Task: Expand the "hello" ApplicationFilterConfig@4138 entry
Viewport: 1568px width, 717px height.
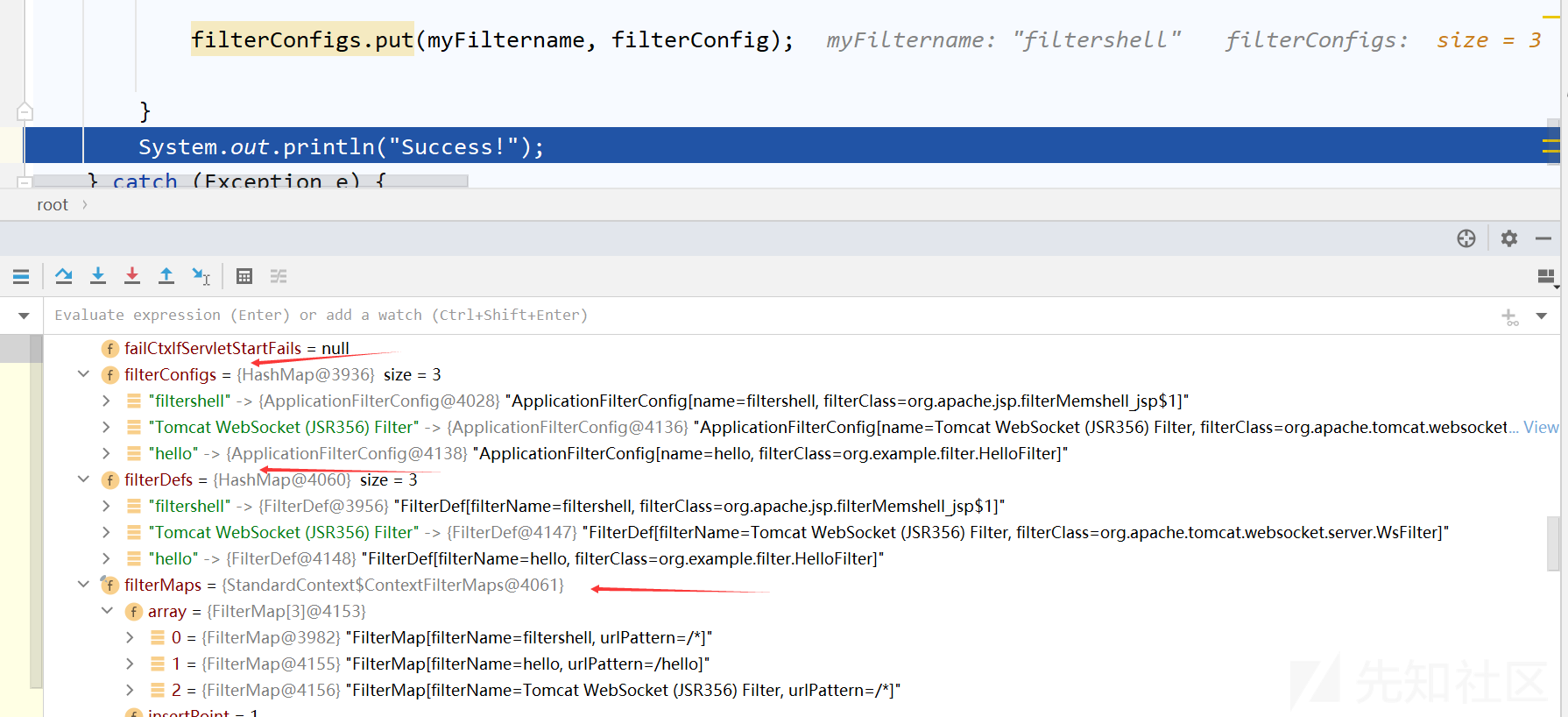Action: click(x=106, y=453)
